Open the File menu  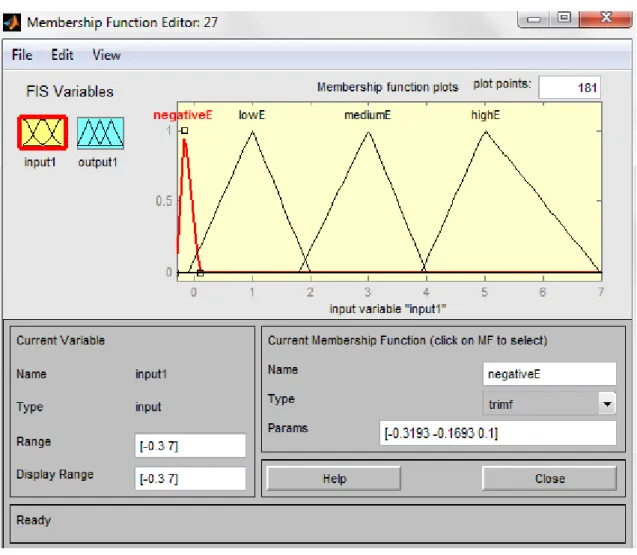point(22,55)
